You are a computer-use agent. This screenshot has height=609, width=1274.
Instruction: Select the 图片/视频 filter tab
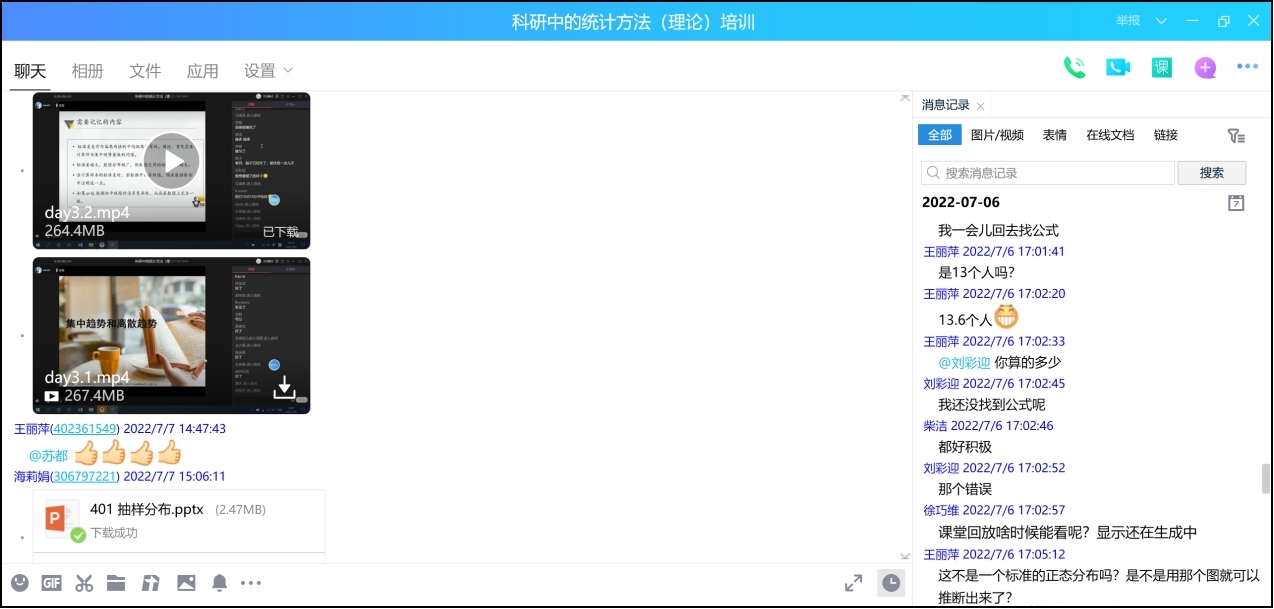(x=997, y=135)
